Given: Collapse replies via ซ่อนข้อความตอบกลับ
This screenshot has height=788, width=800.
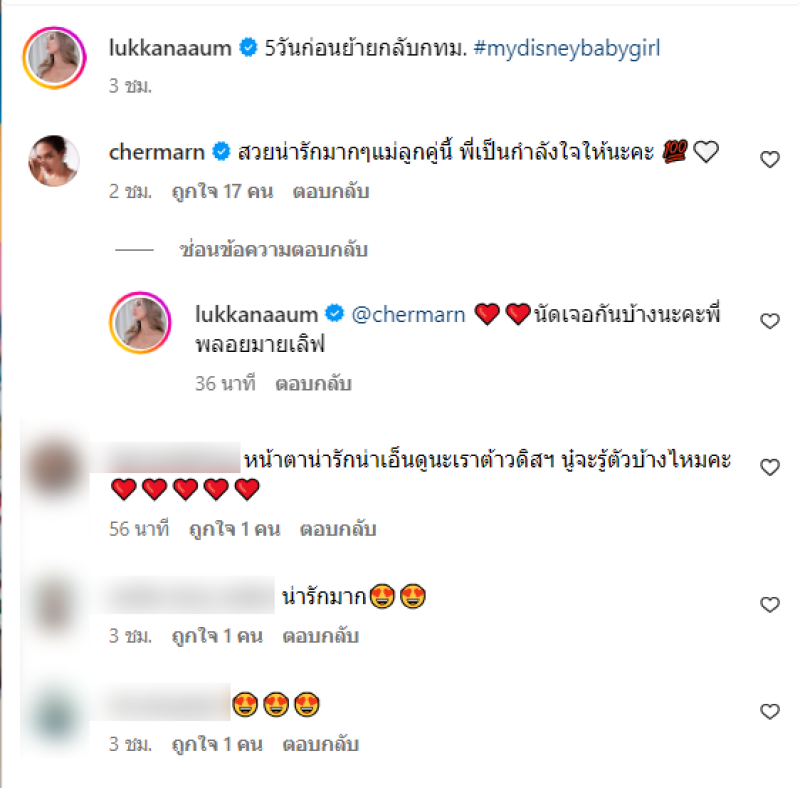Looking at the screenshot, I should pyautogui.click(x=273, y=250).
